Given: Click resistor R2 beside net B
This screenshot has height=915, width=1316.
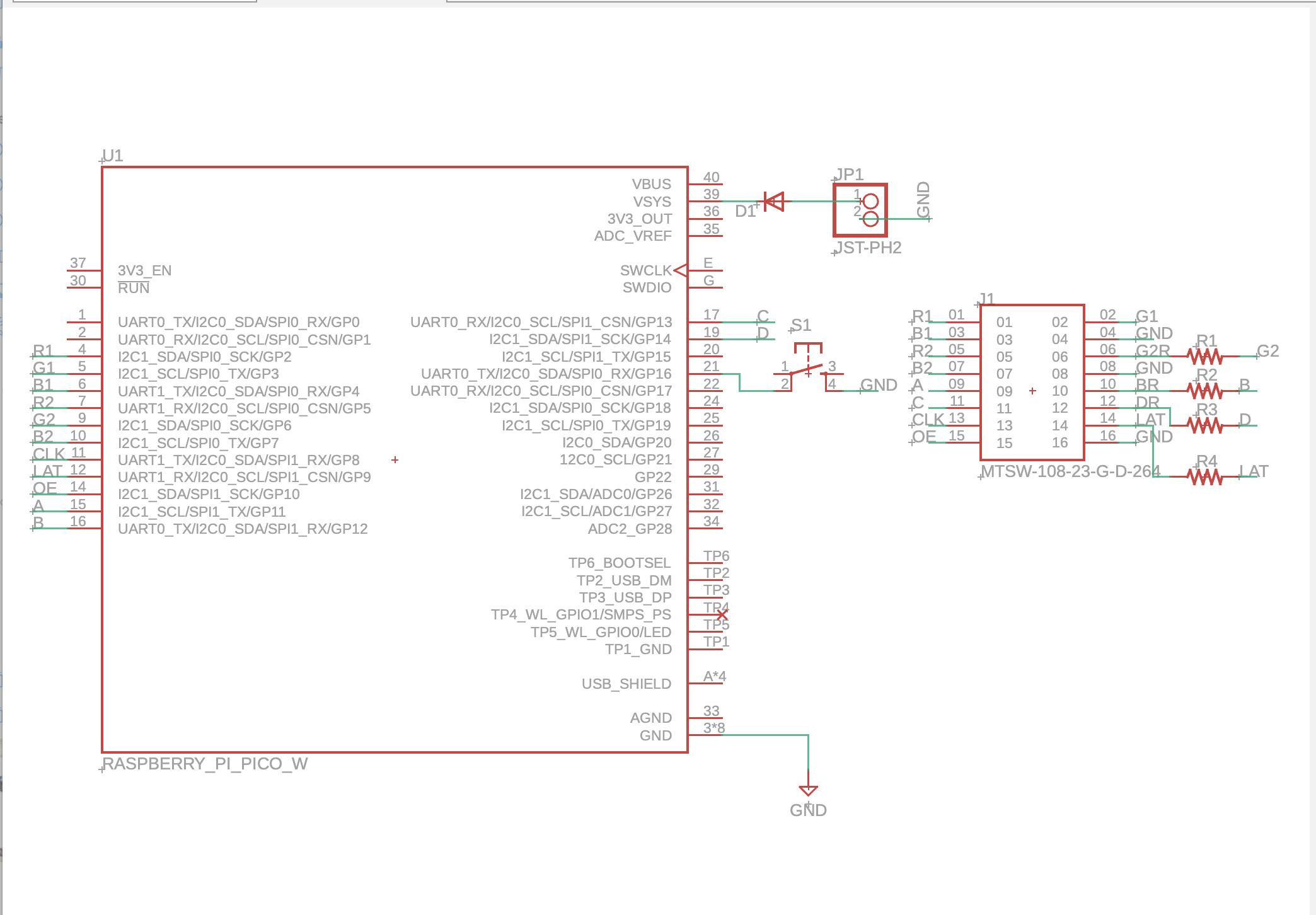Looking at the screenshot, I should [1206, 391].
